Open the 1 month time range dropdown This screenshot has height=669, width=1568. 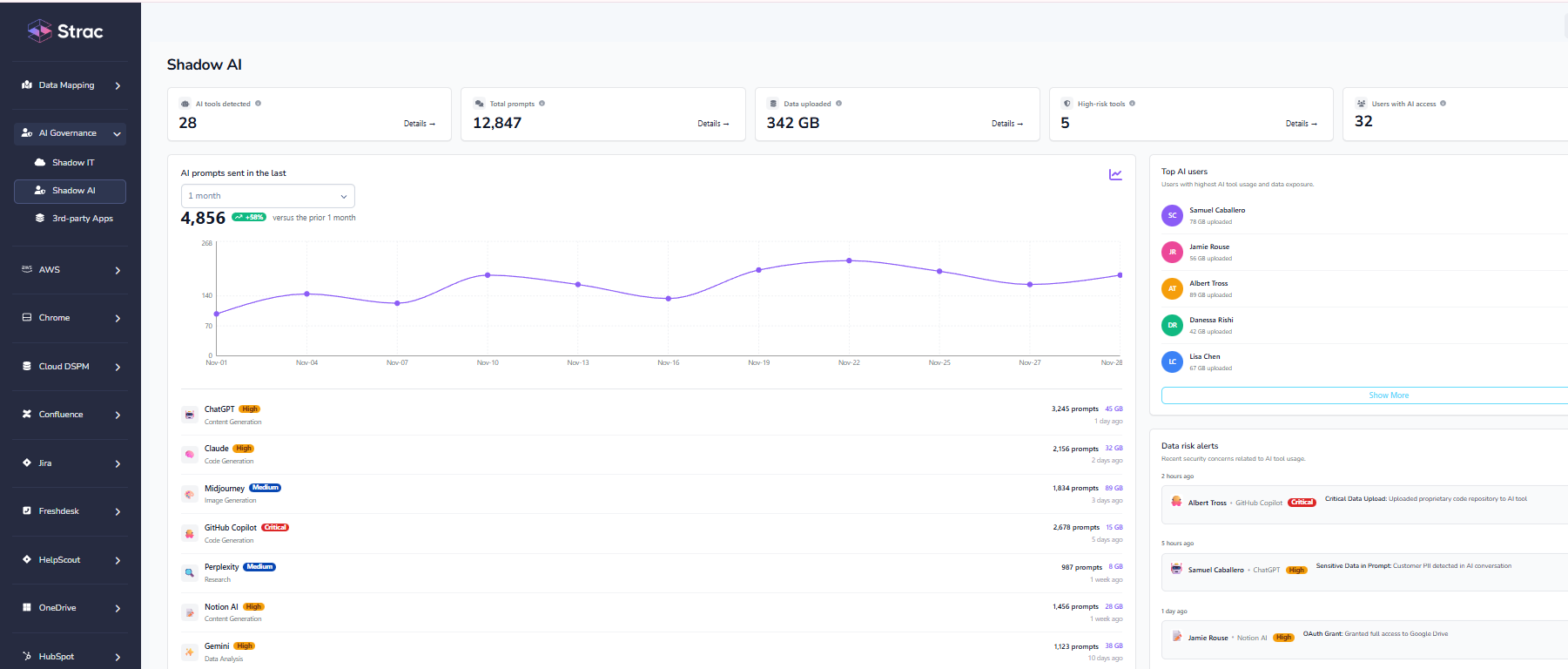pyautogui.click(x=267, y=196)
